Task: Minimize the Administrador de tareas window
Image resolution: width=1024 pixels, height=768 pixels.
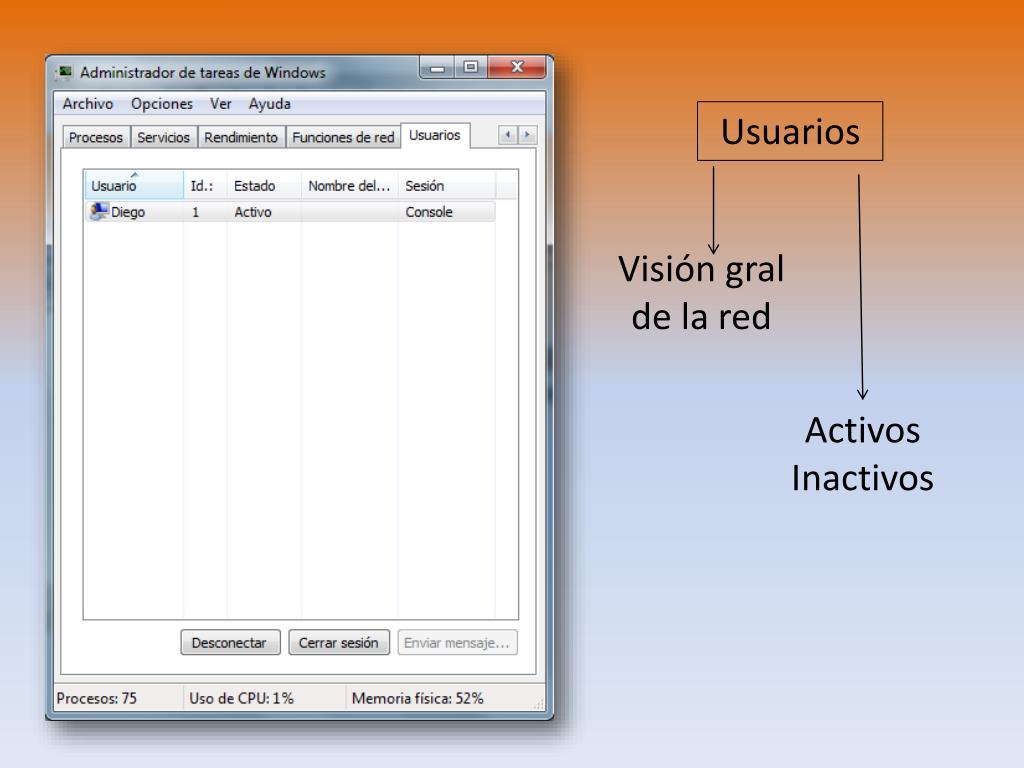Action: 438,67
